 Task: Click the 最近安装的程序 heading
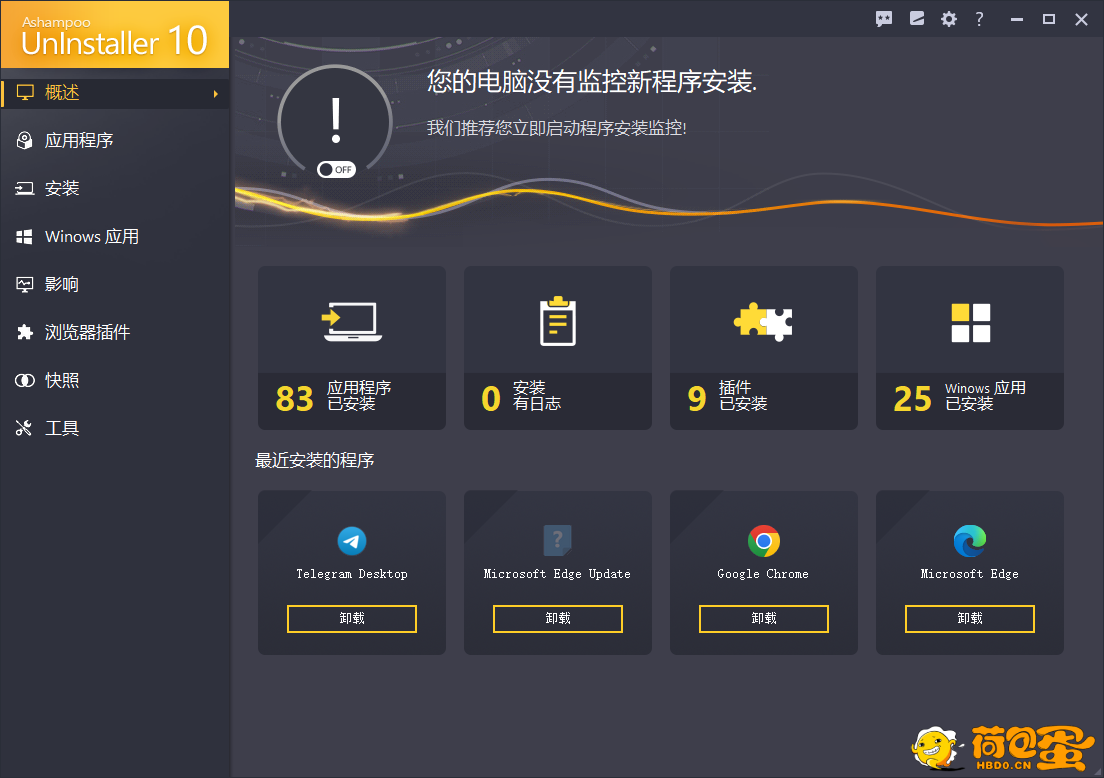click(314, 460)
